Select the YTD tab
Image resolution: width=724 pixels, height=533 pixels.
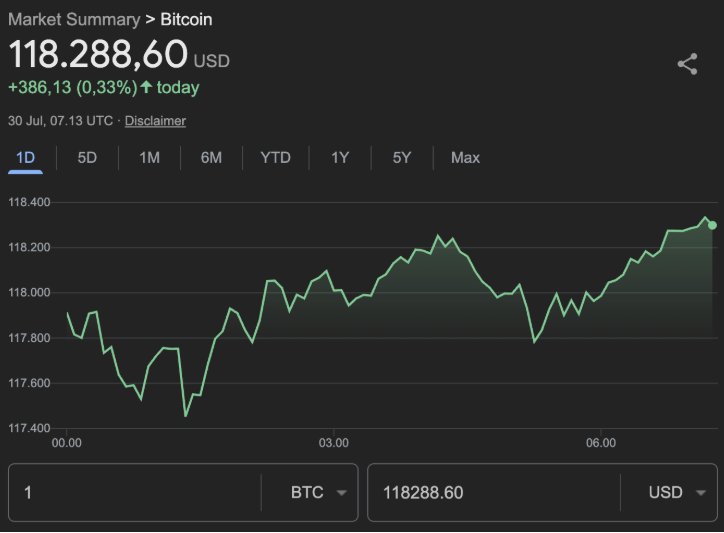[x=275, y=158]
